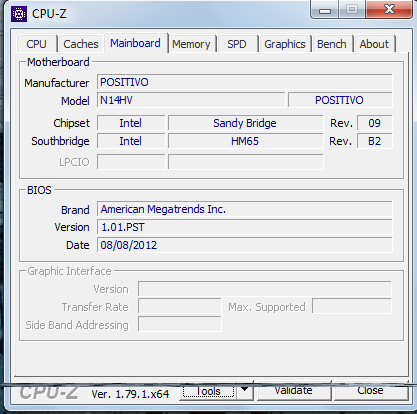Switch to the CPU tab
The image size is (417, 414).
[36, 44]
